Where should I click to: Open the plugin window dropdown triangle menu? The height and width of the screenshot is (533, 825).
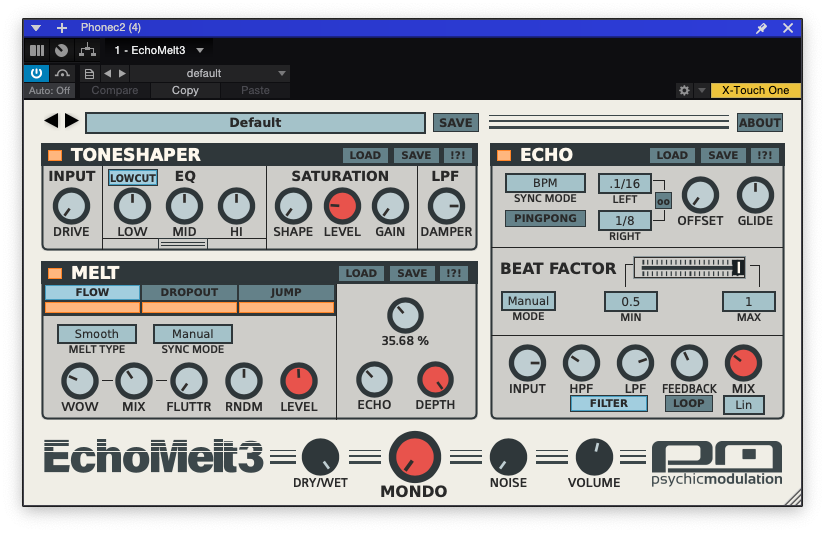(x=36, y=28)
